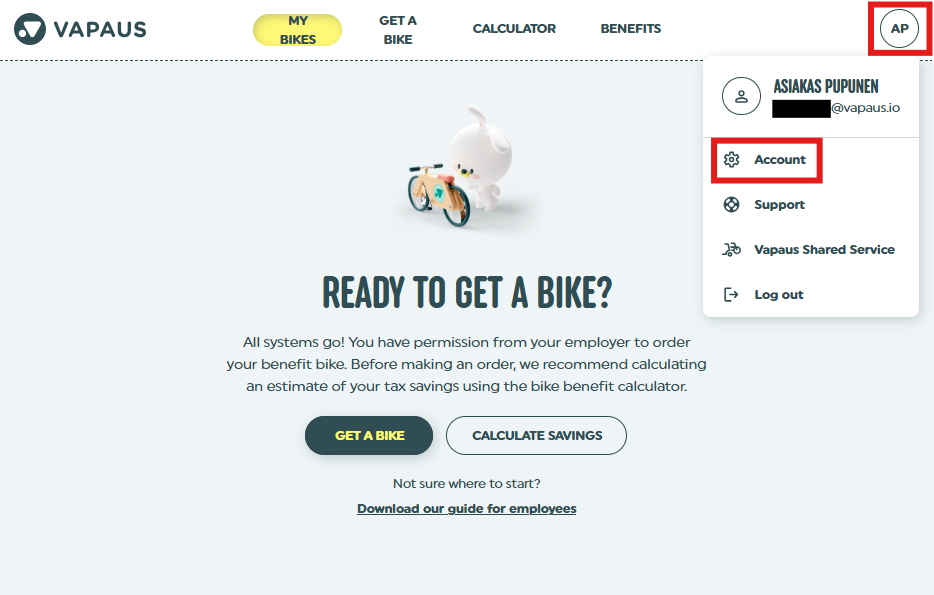
Task: Switch to the MY BIKES tab
Action: point(297,29)
